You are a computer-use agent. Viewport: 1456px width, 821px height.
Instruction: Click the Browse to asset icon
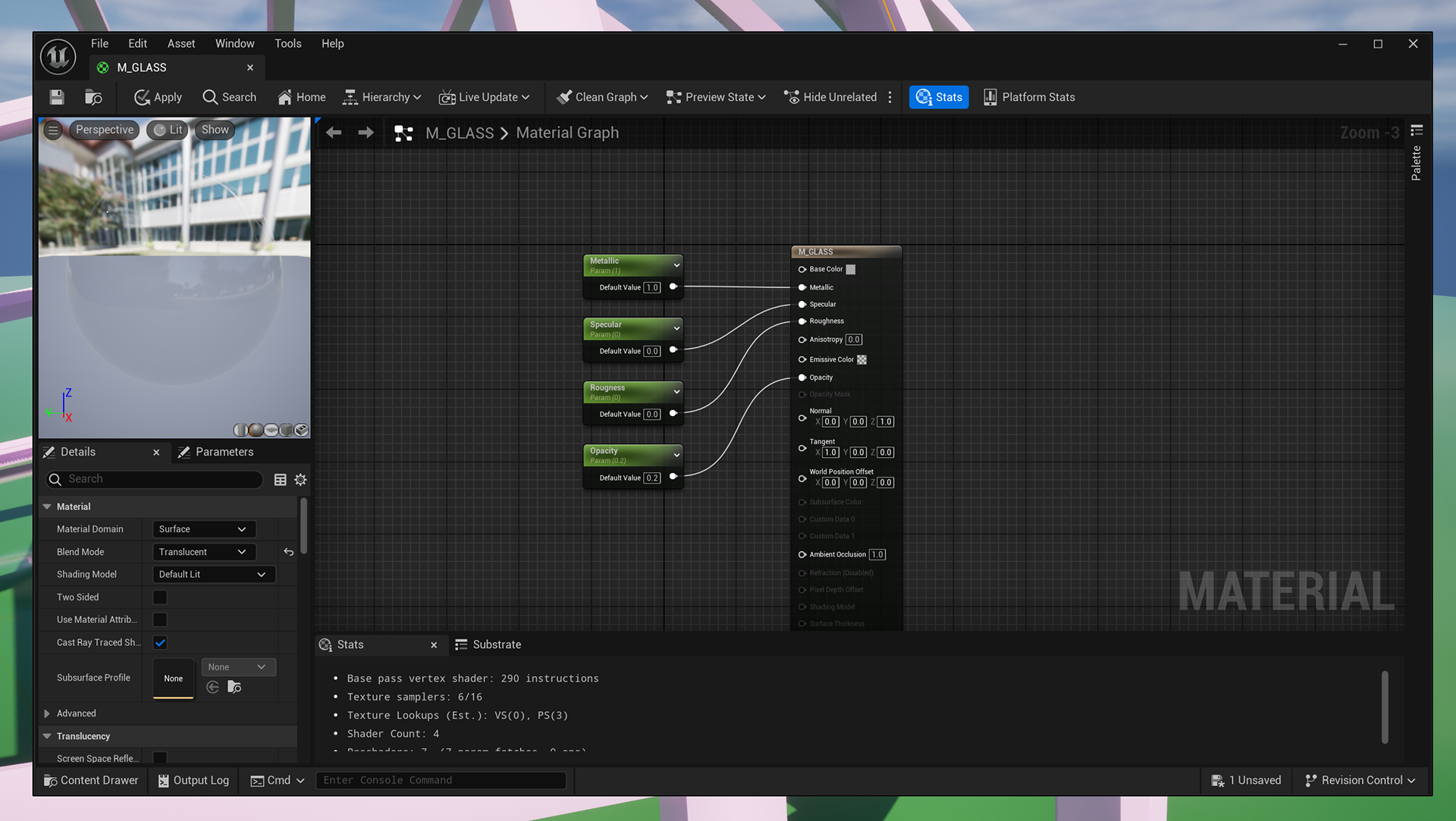tap(93, 97)
